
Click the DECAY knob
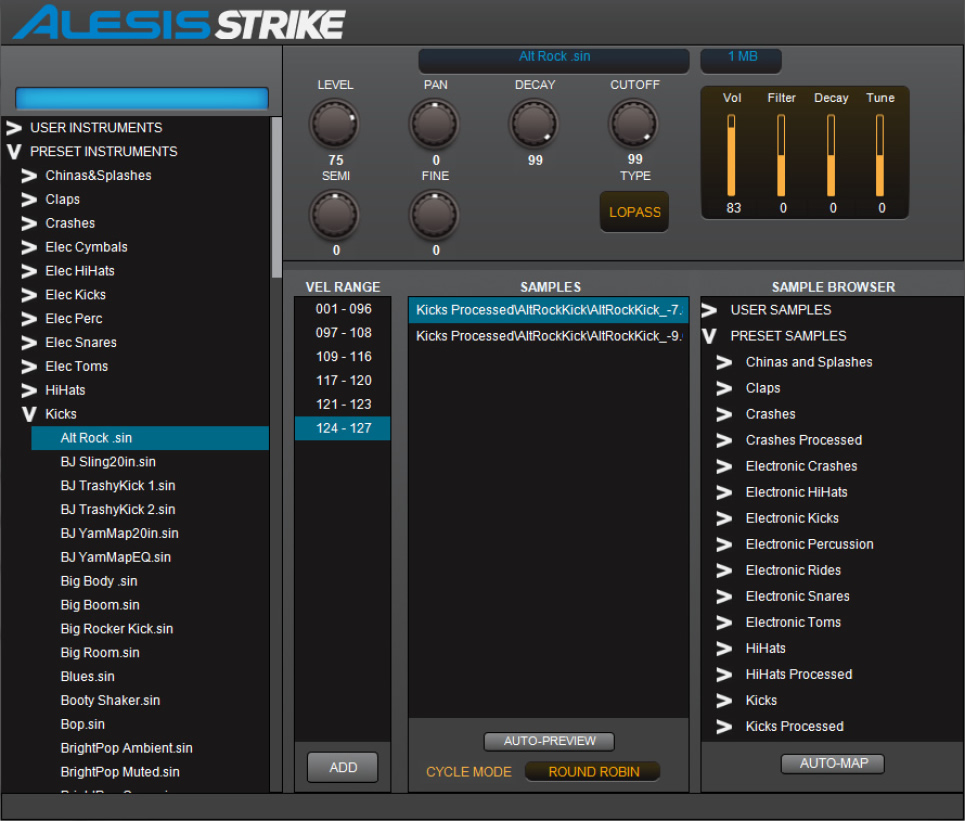click(x=534, y=124)
